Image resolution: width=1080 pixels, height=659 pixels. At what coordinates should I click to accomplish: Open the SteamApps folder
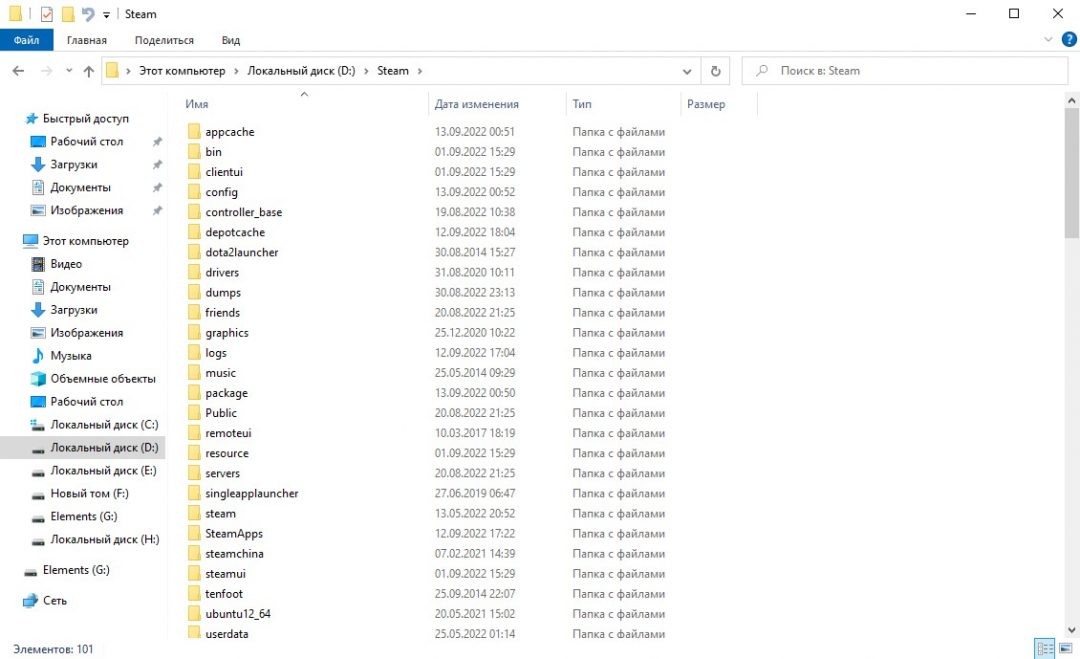233,533
